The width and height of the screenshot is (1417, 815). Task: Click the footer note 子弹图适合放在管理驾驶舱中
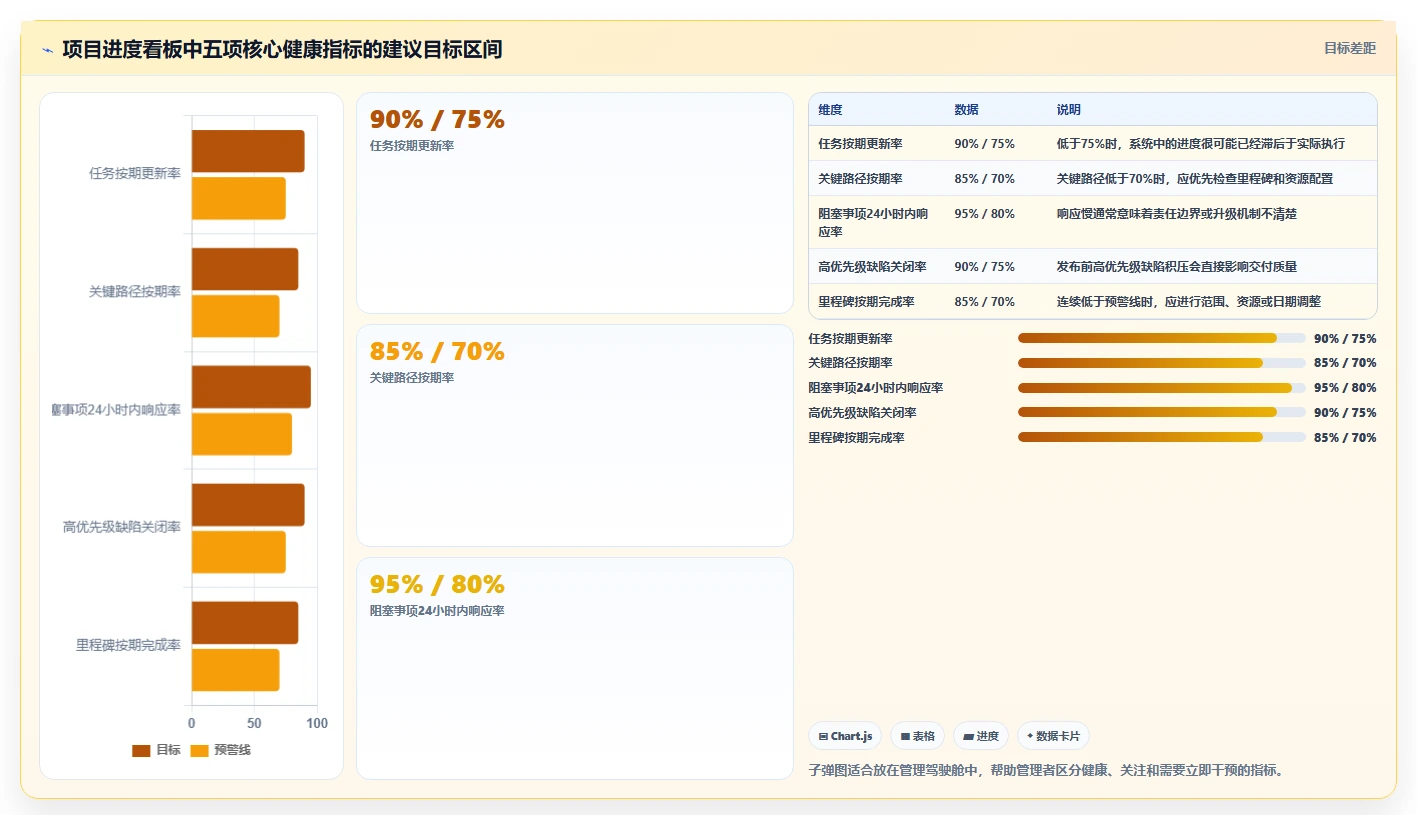1045,771
